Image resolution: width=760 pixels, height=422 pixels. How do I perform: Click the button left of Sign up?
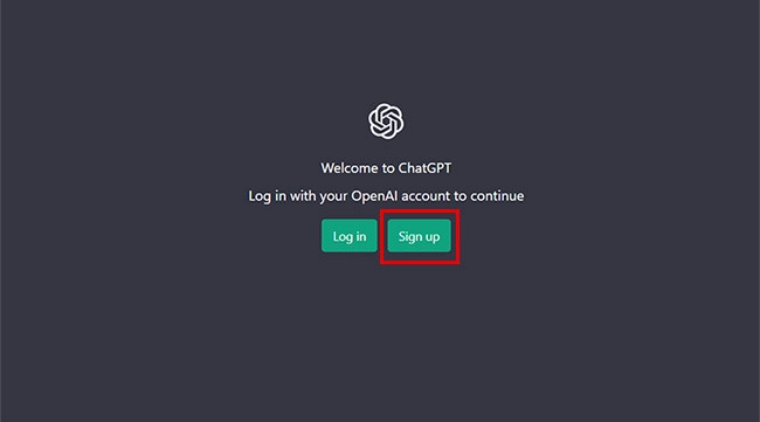(349, 236)
